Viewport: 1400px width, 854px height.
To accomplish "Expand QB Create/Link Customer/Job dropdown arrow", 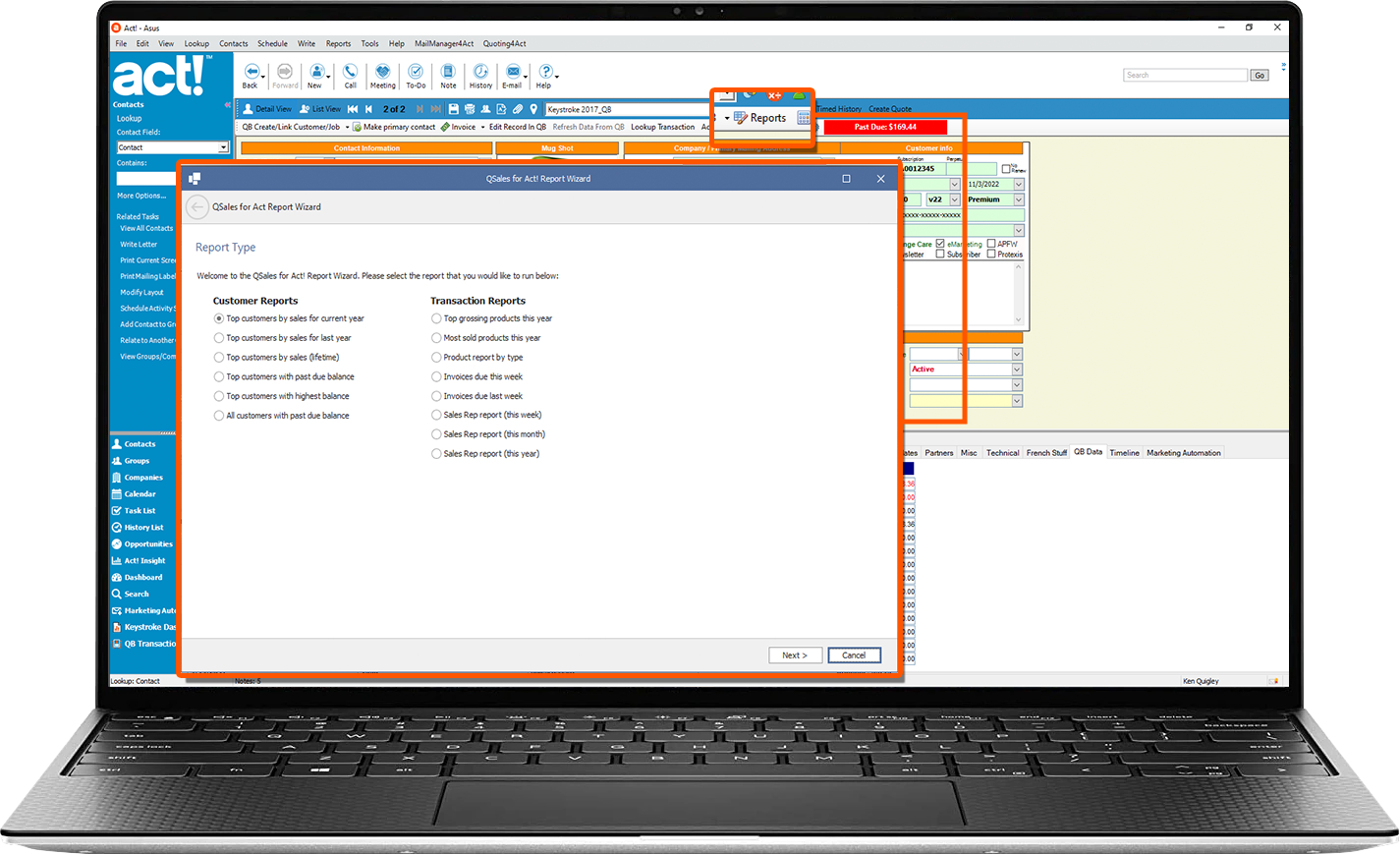I will (x=347, y=127).
